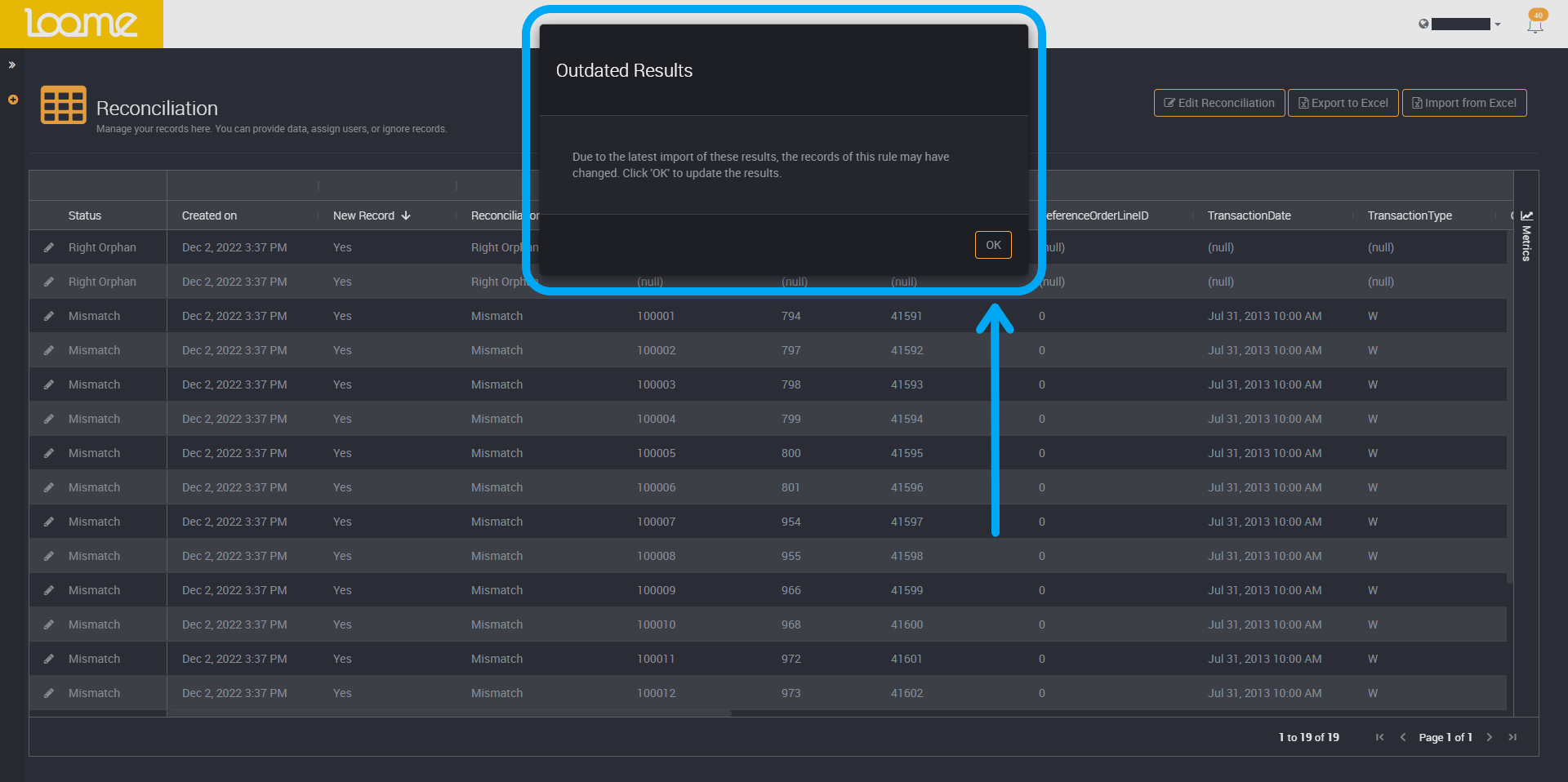Select cell with value 100010

tap(656, 624)
